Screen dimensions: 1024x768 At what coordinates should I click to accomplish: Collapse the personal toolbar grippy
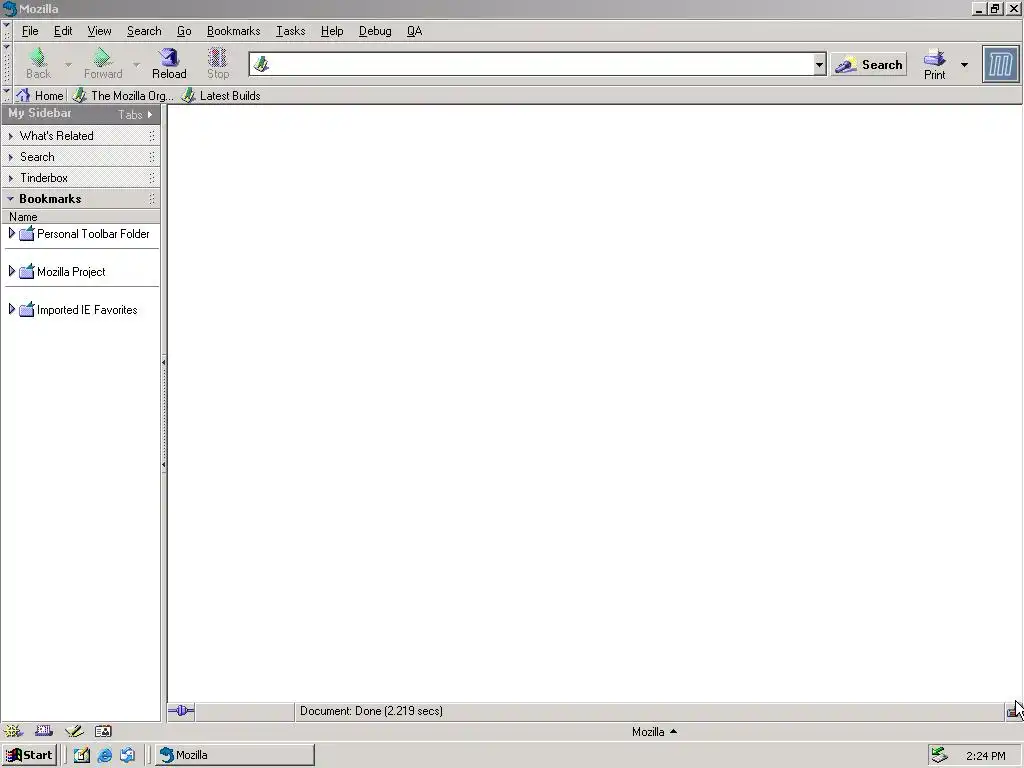coord(7,95)
